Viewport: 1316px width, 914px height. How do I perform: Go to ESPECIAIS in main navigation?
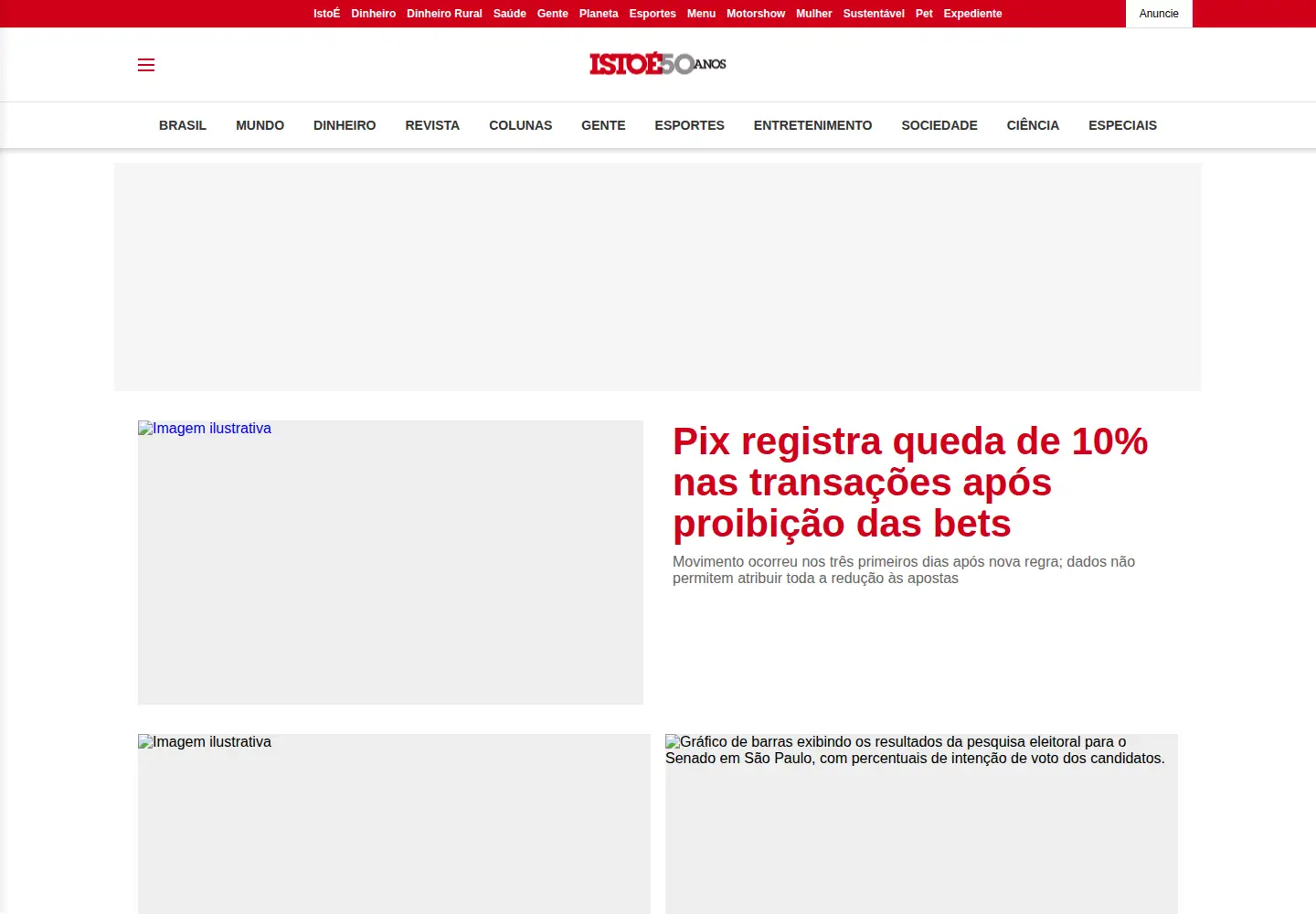click(x=1122, y=125)
